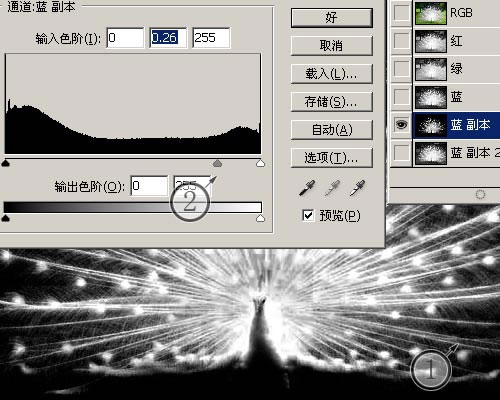Click the 好 (OK) button
The height and width of the screenshot is (400, 500).
click(332, 18)
